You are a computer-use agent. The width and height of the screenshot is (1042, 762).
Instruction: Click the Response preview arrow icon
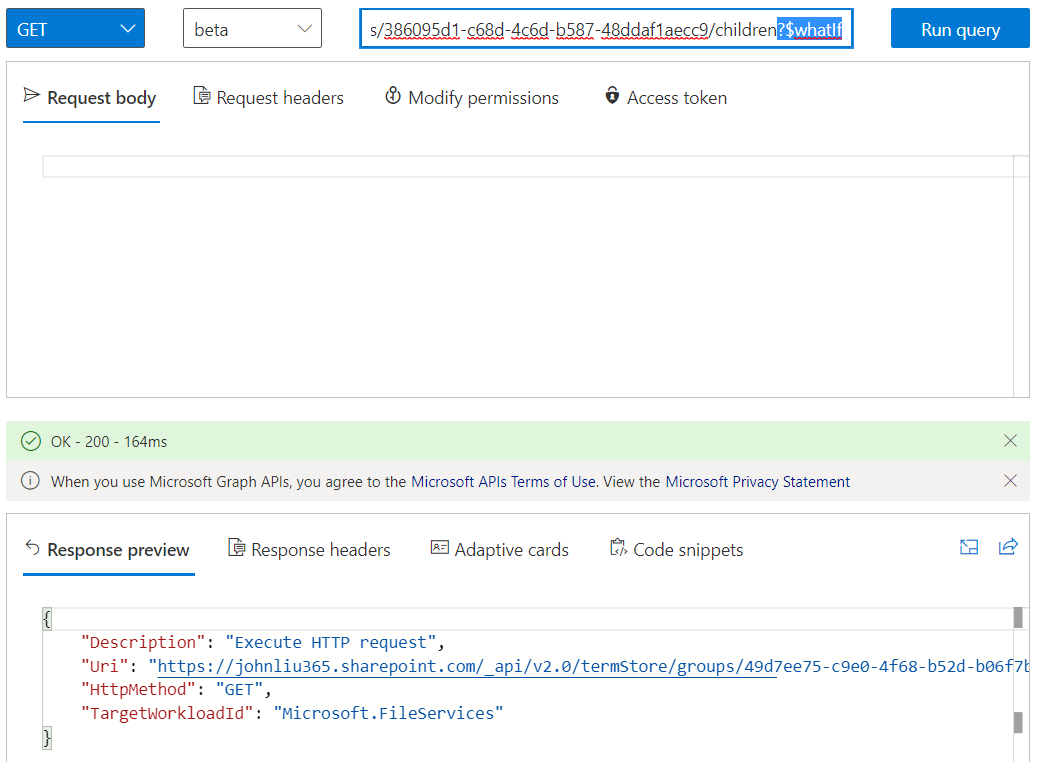point(33,547)
